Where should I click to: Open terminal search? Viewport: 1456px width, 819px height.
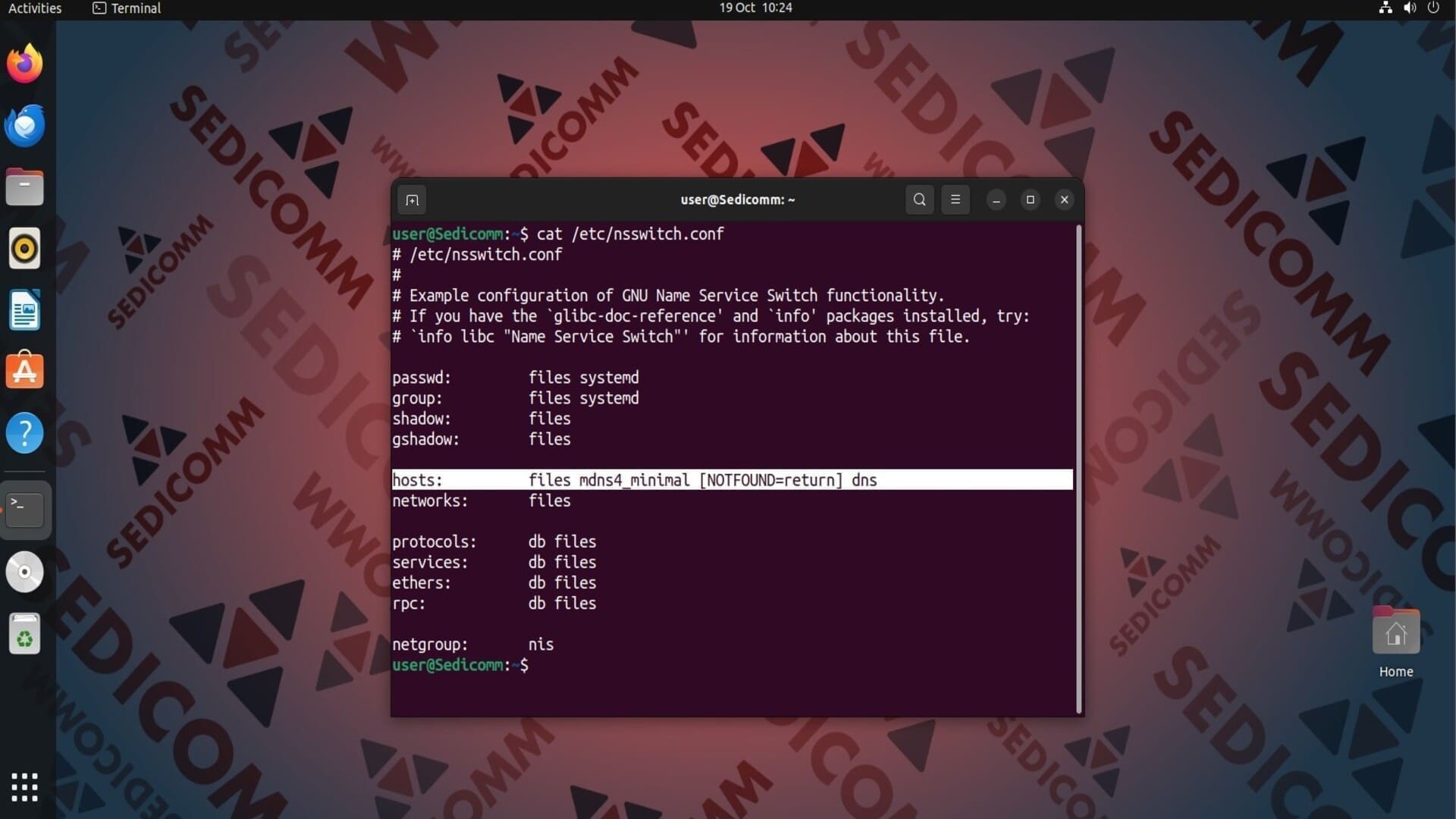(x=920, y=200)
